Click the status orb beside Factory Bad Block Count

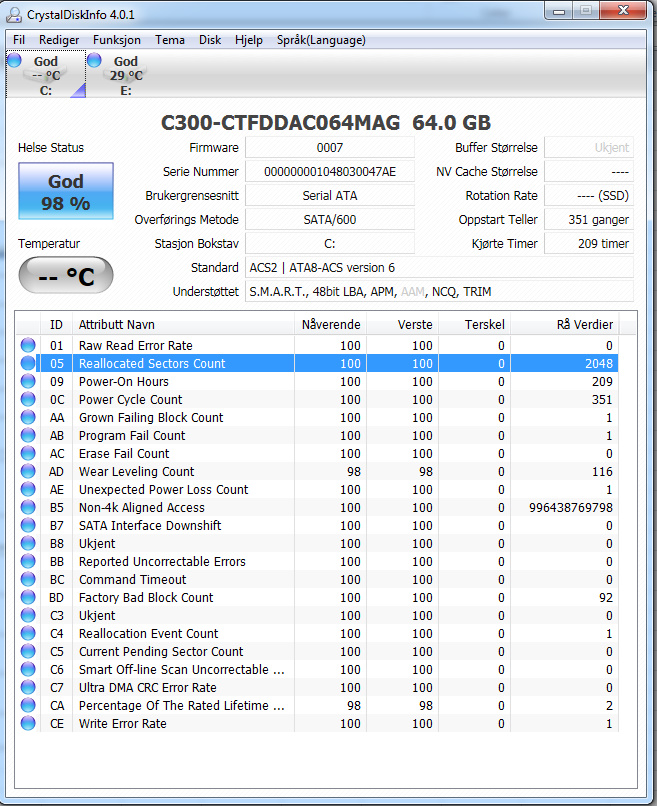[28, 597]
